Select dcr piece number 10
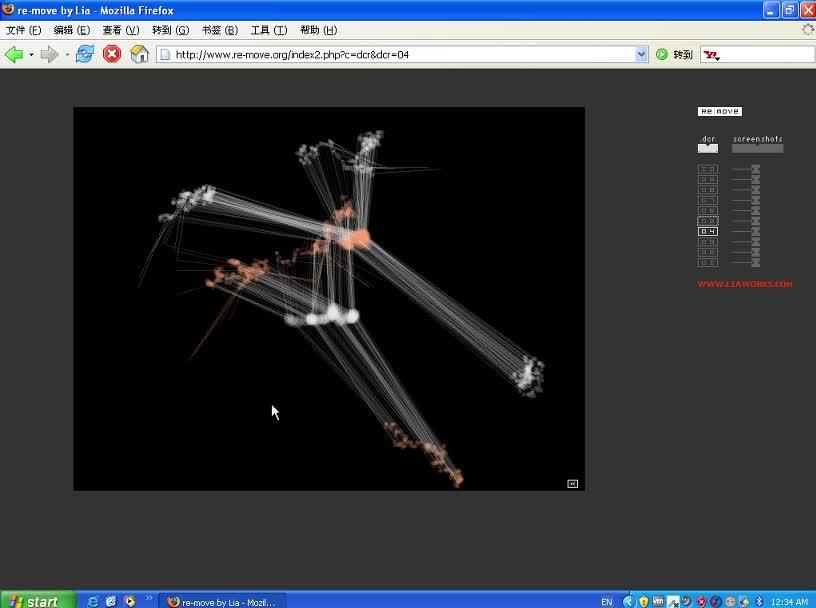816x608 pixels. [x=708, y=169]
